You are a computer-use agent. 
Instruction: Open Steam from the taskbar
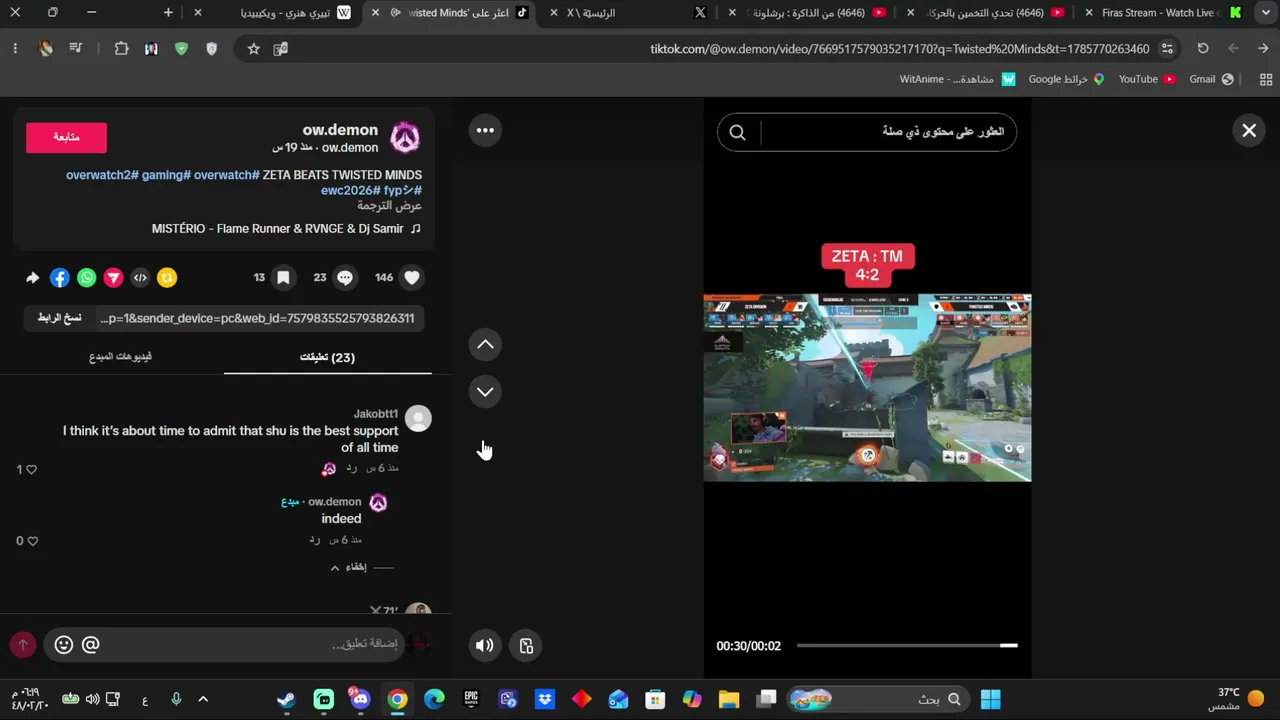pos(287,699)
